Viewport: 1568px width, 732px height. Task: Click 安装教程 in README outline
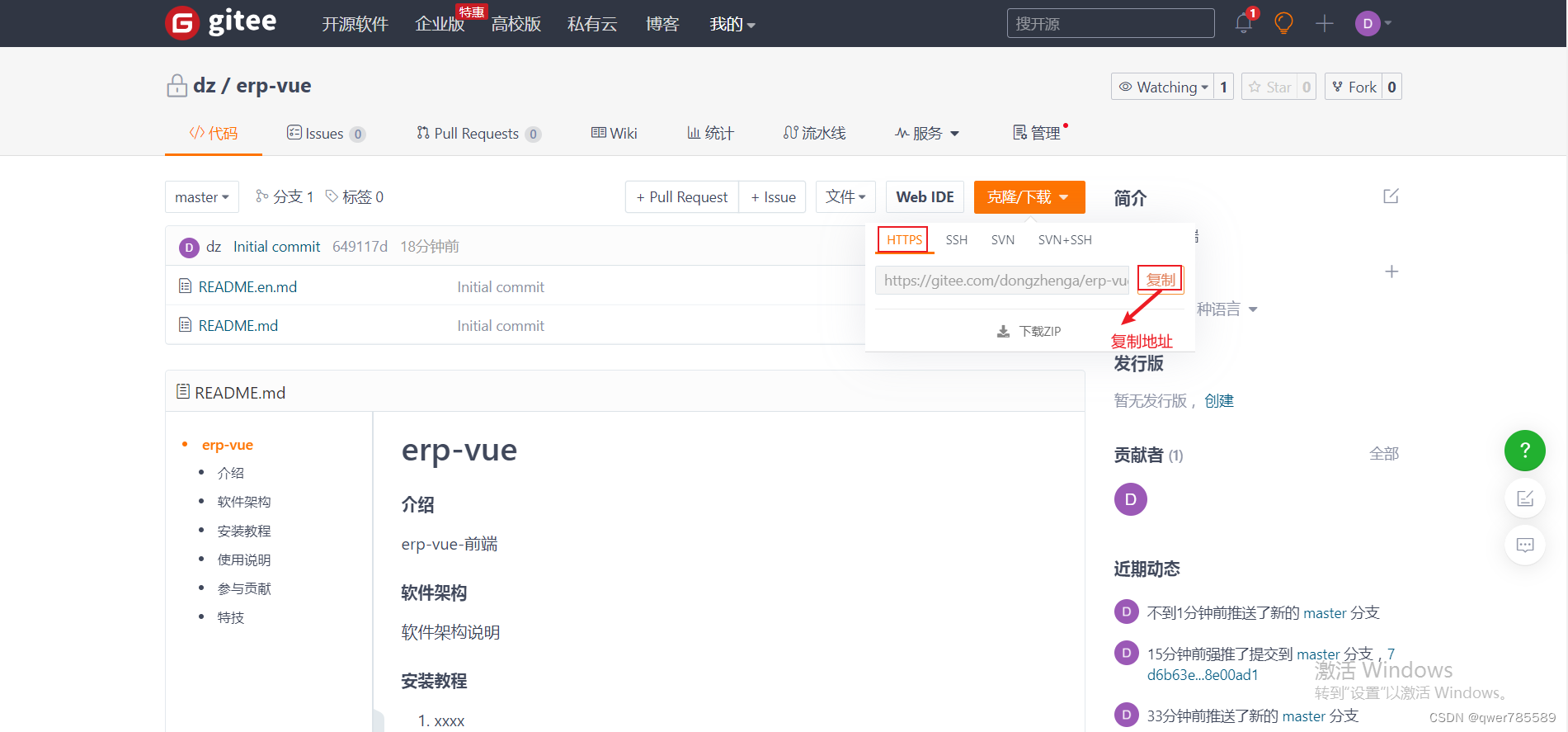tap(244, 531)
